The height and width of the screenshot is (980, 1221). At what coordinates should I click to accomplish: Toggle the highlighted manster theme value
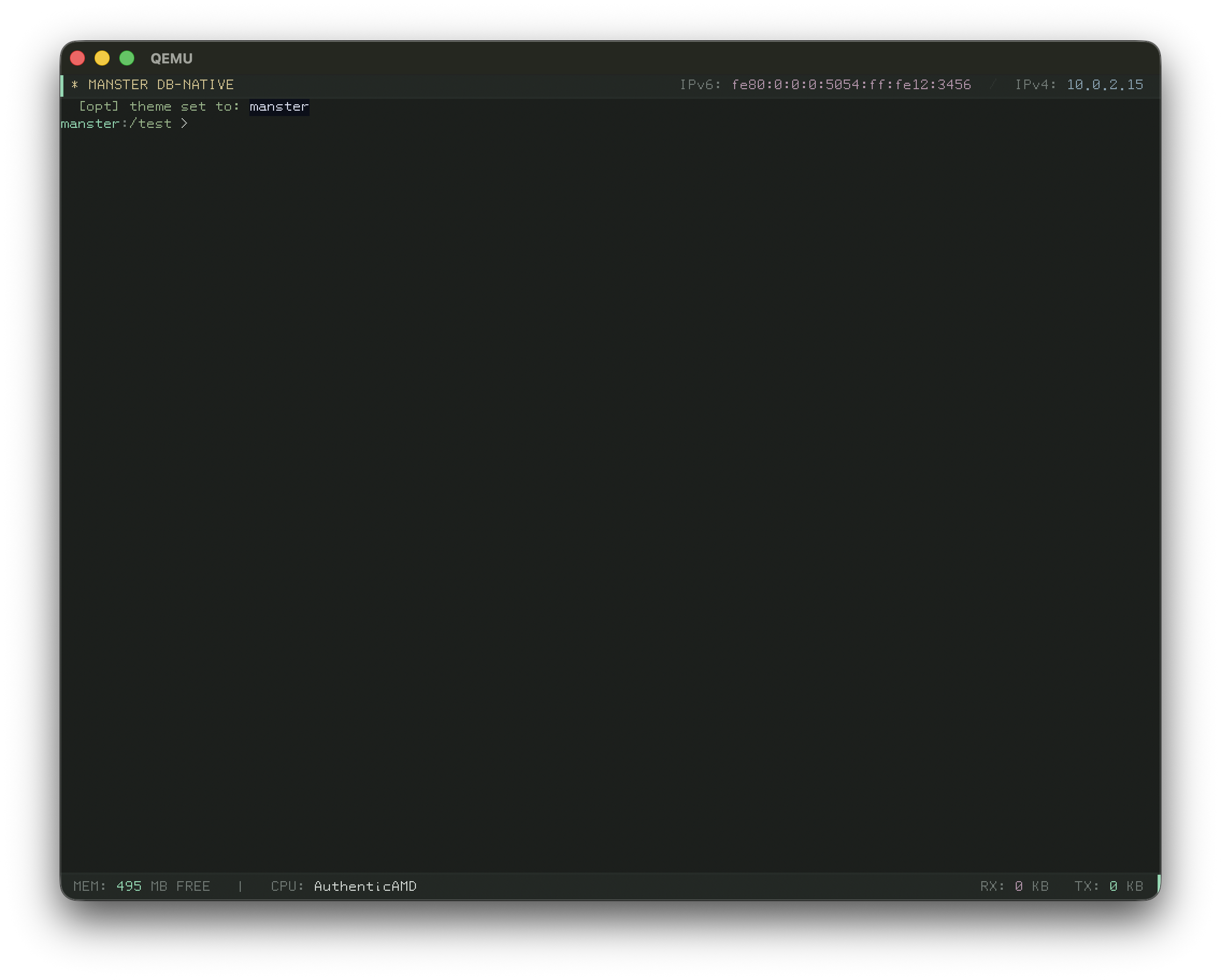point(278,106)
